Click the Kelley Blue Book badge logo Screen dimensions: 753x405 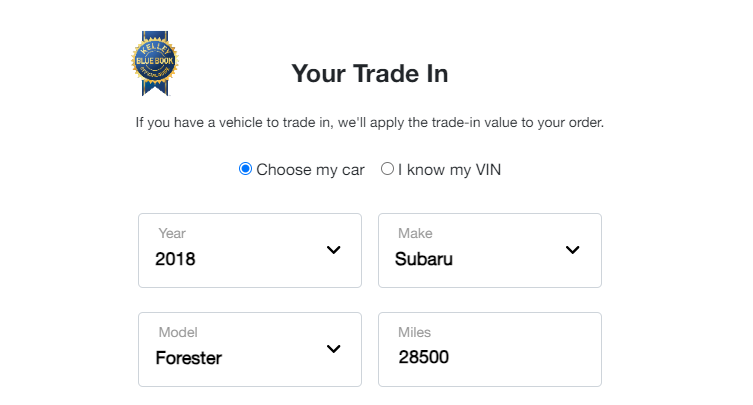pos(155,63)
